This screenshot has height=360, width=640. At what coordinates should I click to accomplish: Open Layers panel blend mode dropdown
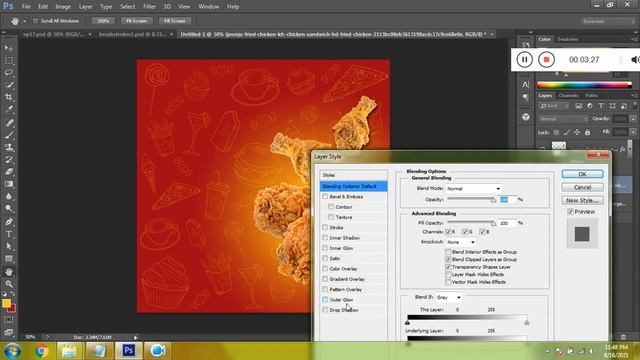coord(563,119)
